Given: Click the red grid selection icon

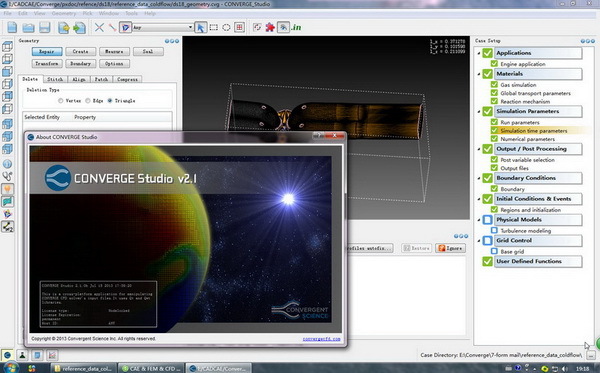Looking at the screenshot, I should [240, 27].
